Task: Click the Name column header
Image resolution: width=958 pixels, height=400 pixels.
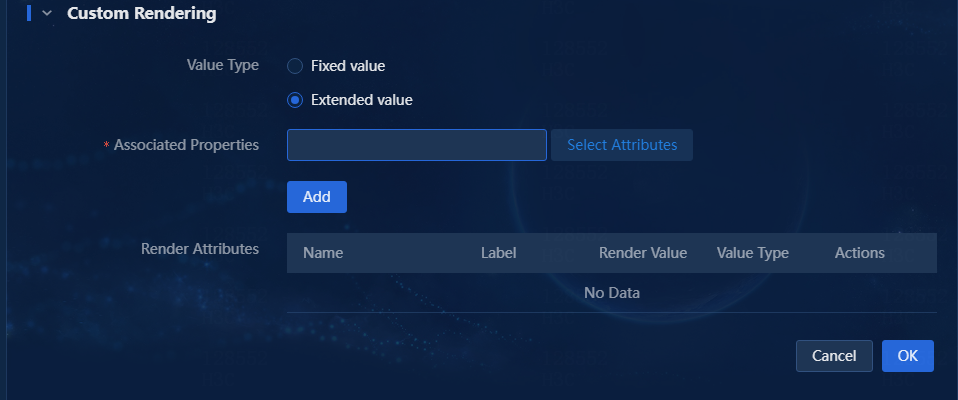Action: point(323,253)
